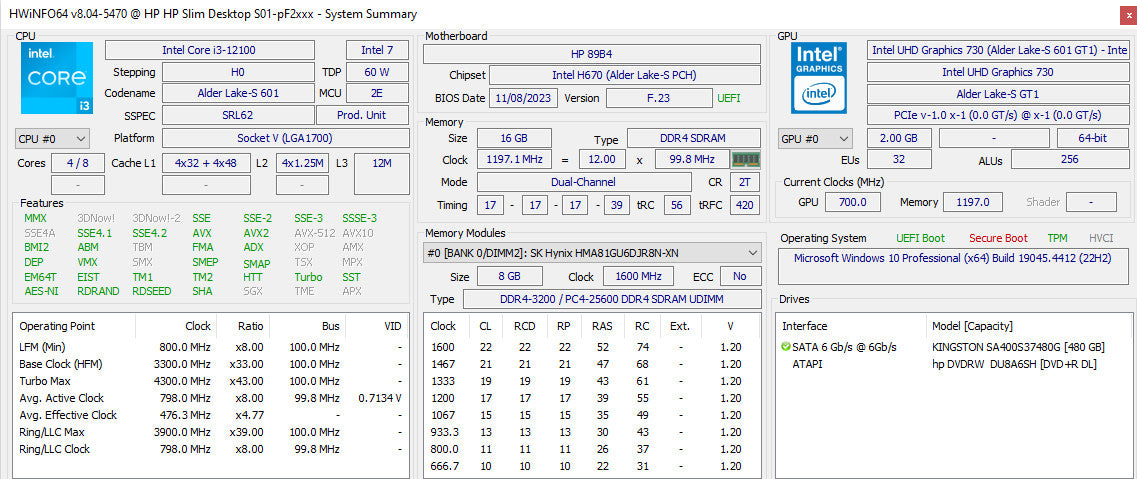Click the Socket V (LGA1700) platform field
1137x479 pixels.
click(285, 138)
